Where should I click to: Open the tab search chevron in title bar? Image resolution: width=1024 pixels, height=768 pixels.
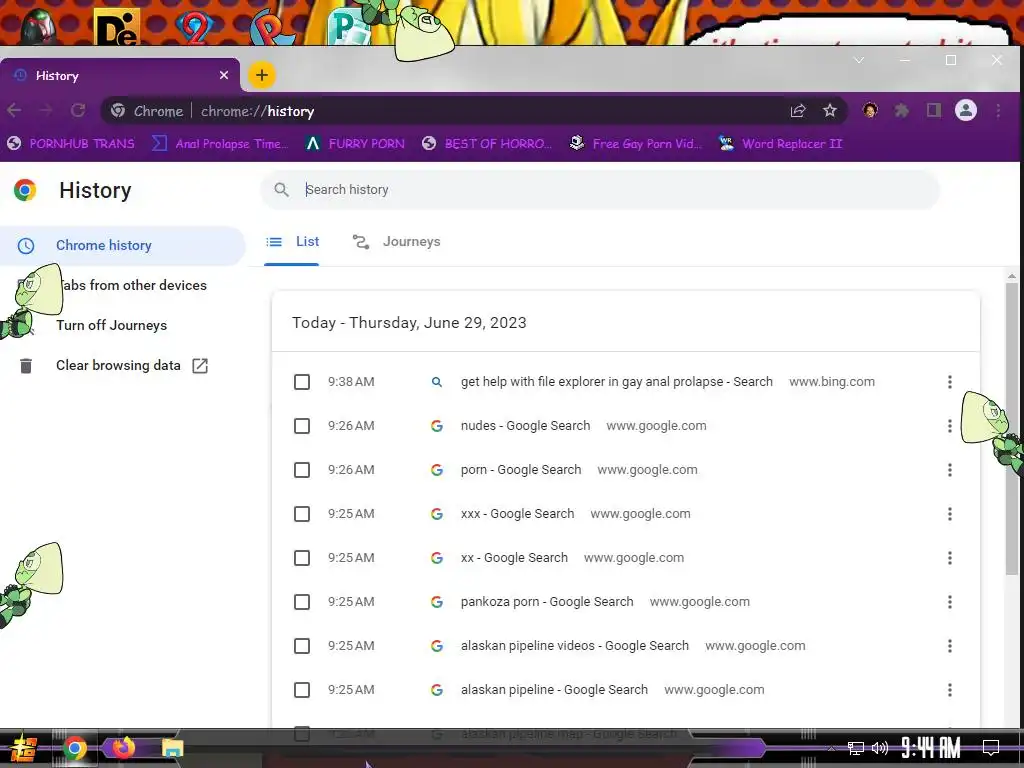coord(859,60)
